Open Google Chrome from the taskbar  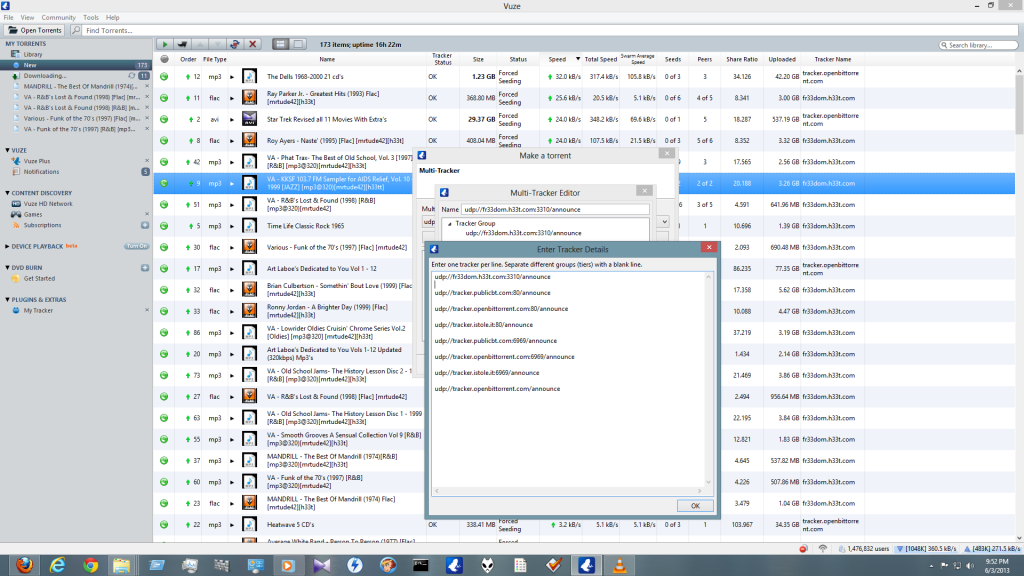(91, 565)
